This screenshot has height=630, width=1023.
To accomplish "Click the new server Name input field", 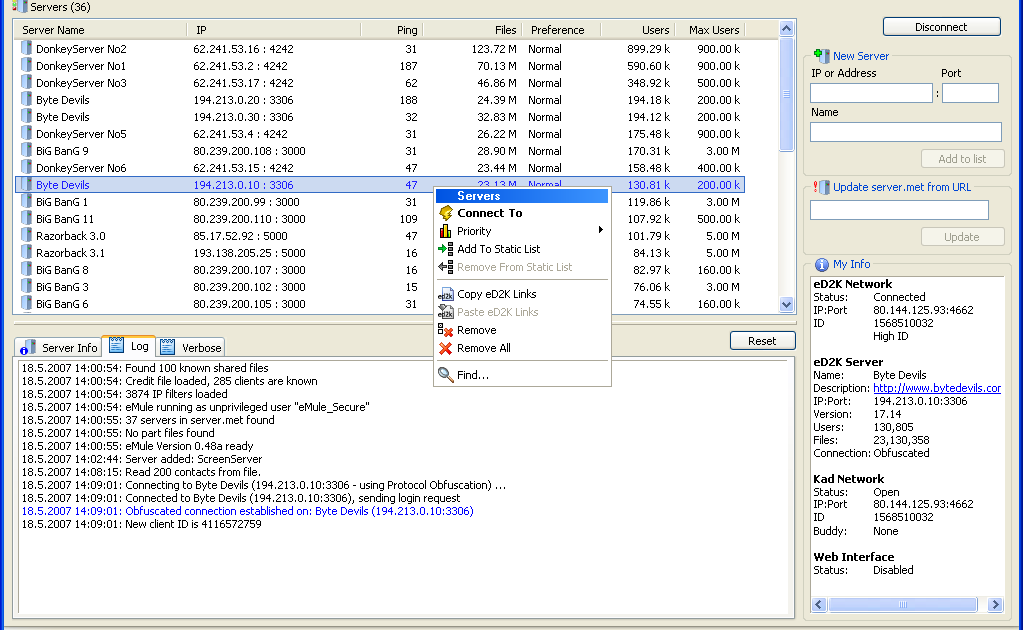I will point(906,132).
